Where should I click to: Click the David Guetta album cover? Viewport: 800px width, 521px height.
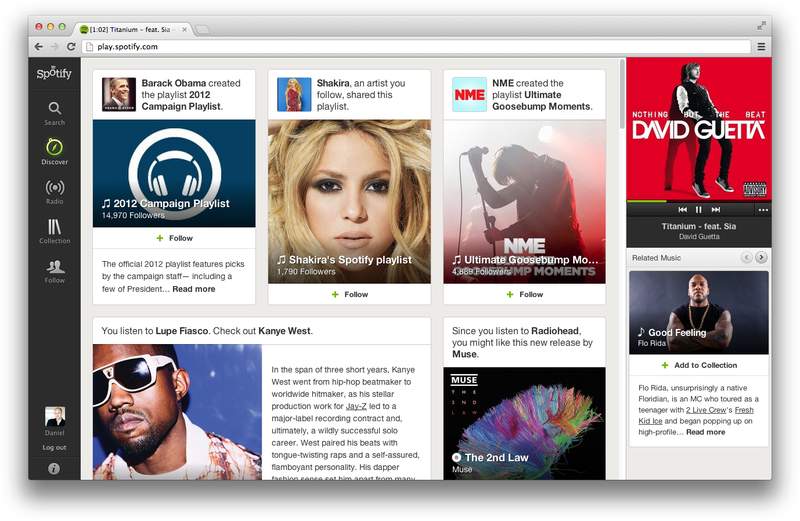[699, 129]
